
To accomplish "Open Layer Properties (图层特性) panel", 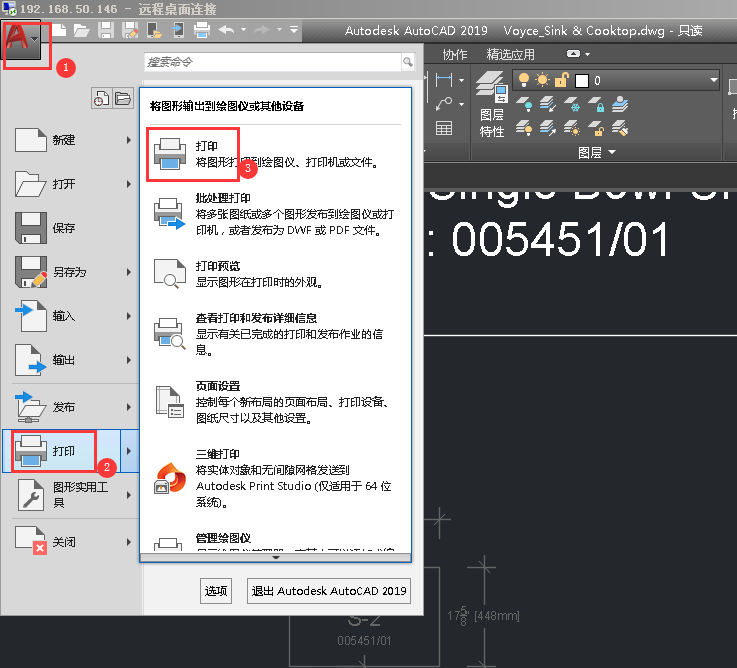I will (x=492, y=106).
